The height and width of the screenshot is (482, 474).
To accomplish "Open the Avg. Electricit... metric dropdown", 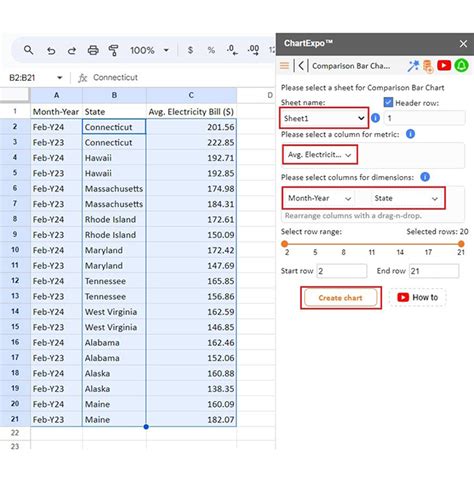I will [320, 155].
